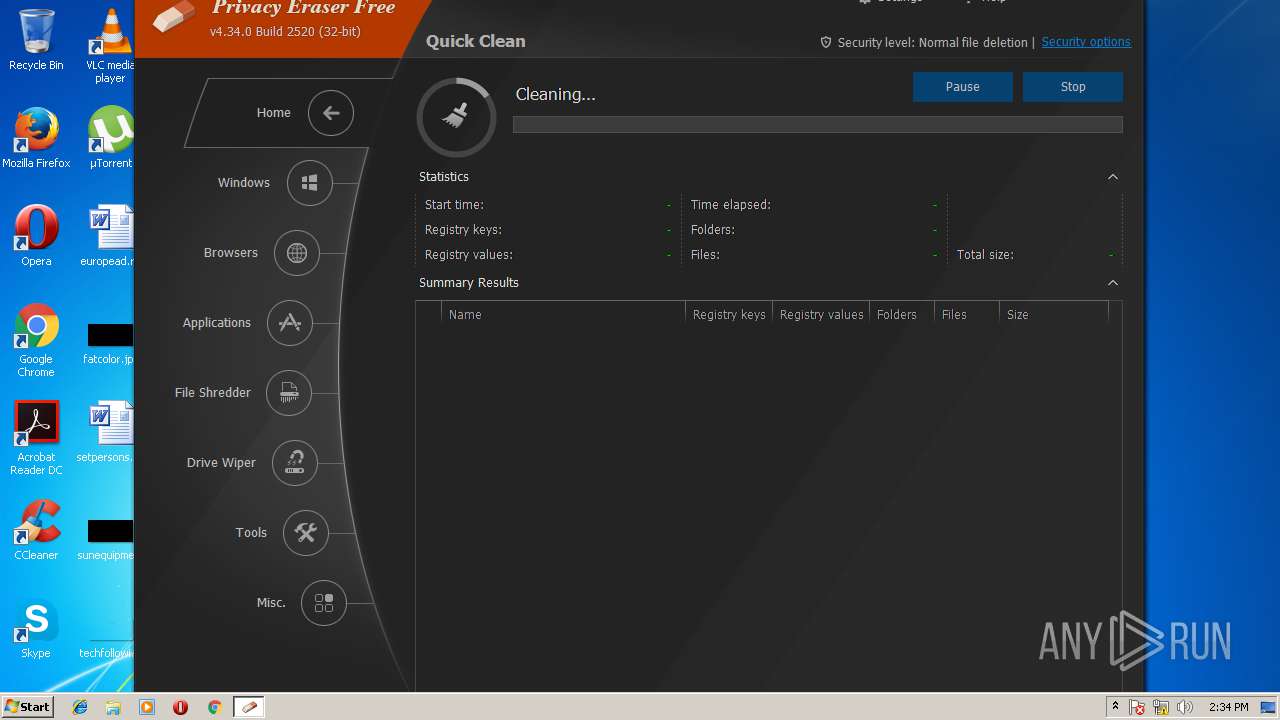Collapse the Statistics section

click(x=1112, y=177)
